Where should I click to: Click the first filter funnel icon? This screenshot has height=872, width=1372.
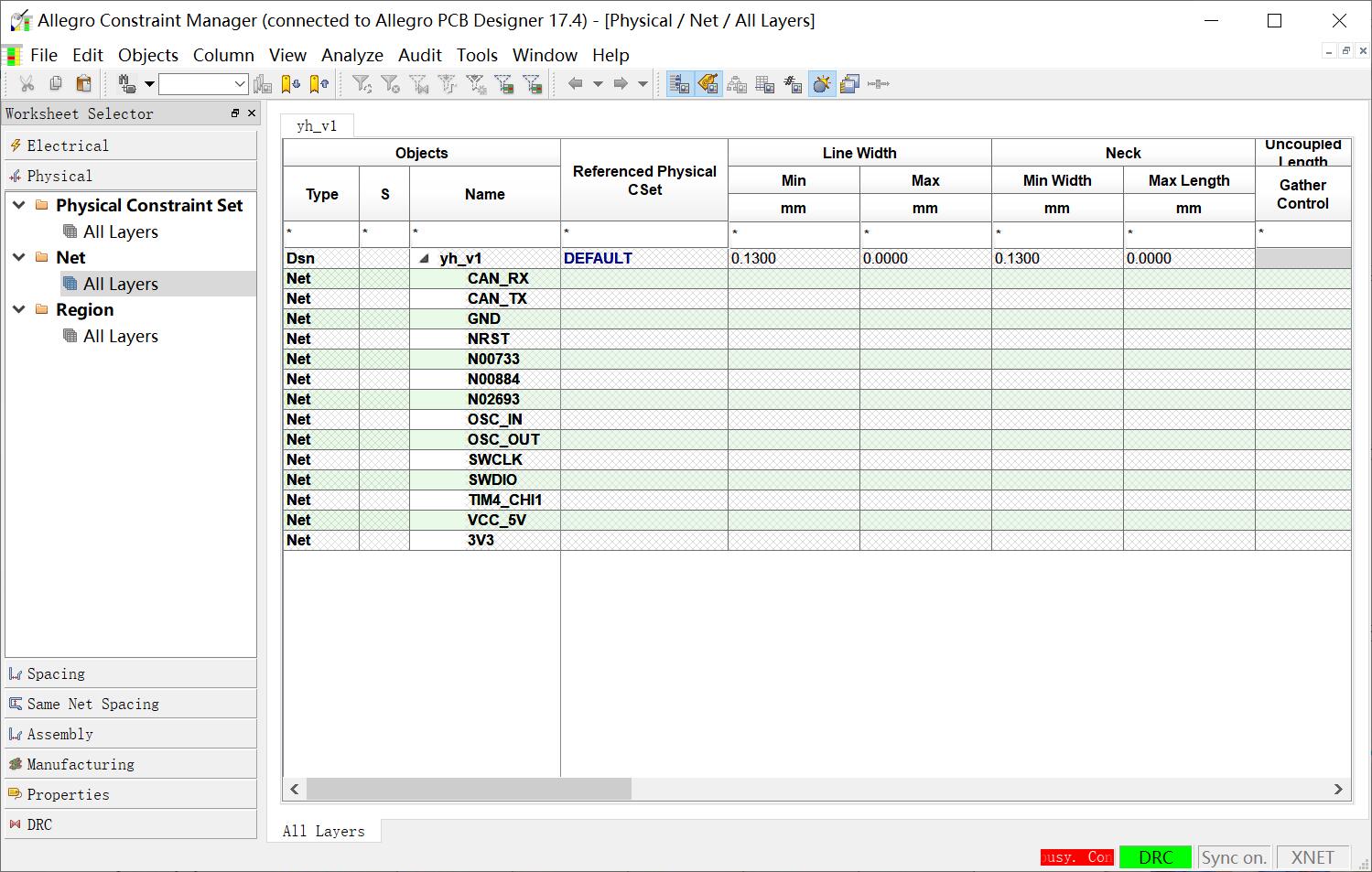pos(362,84)
